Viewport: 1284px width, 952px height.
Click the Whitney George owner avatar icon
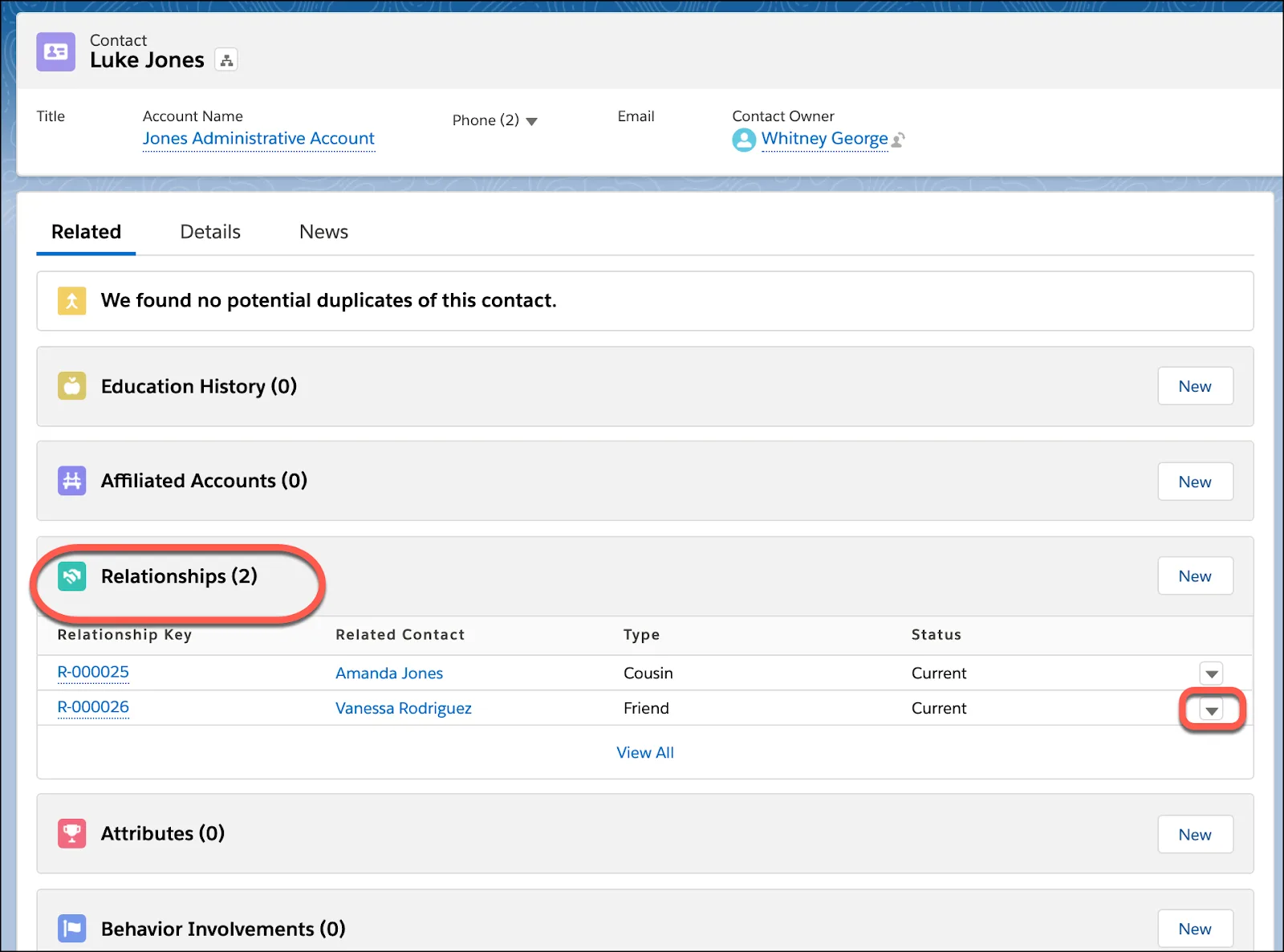[x=744, y=140]
